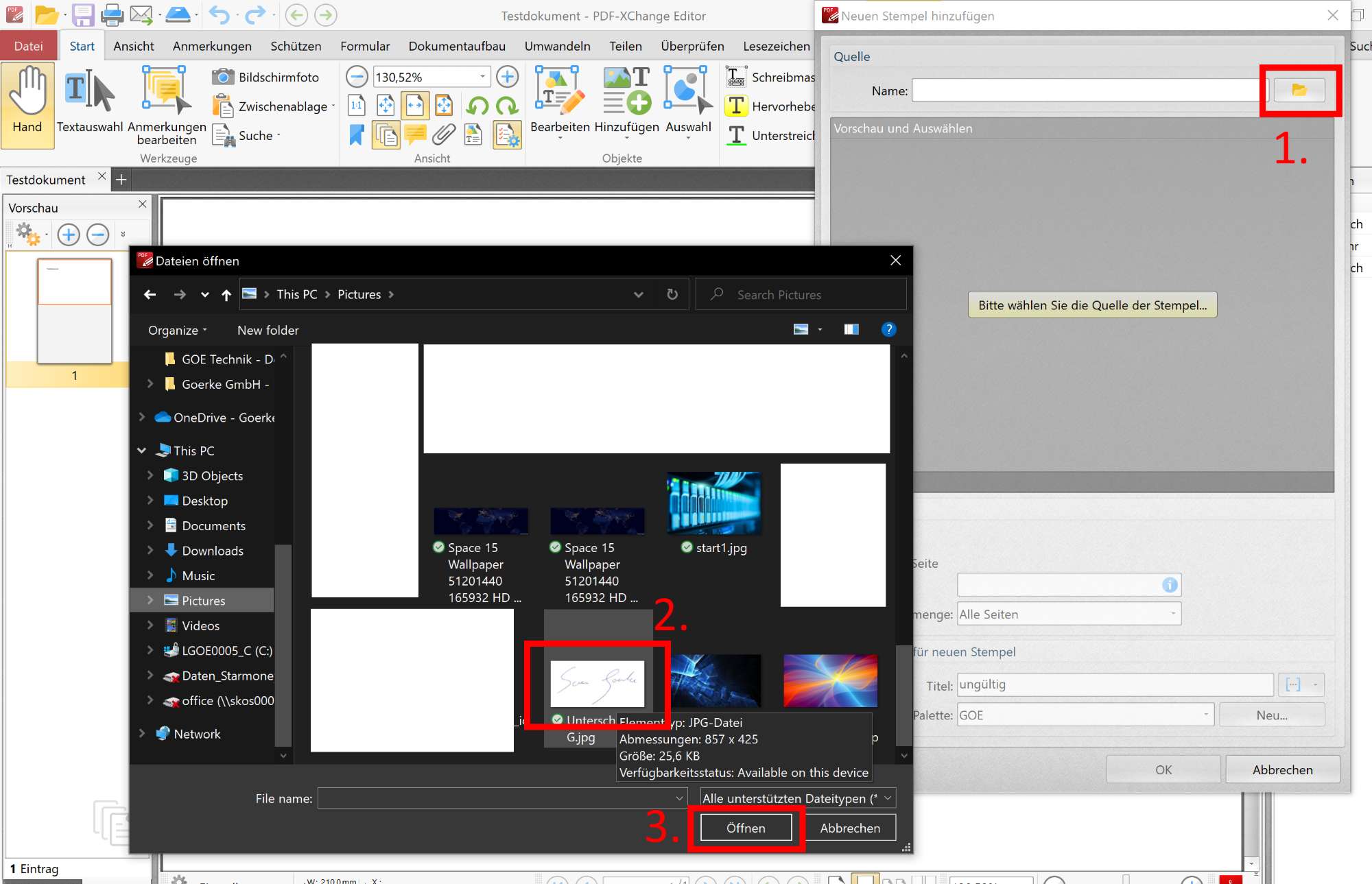The image size is (1372, 884).
Task: Click the help question mark icon
Action: pos(888,330)
